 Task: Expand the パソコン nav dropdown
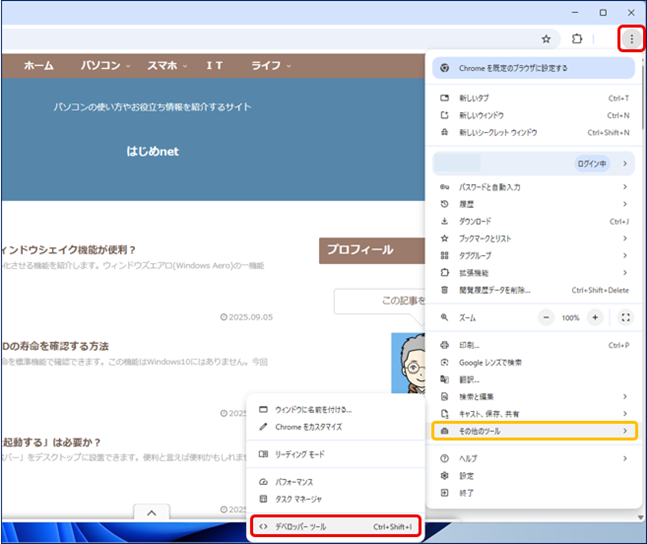pos(105,65)
